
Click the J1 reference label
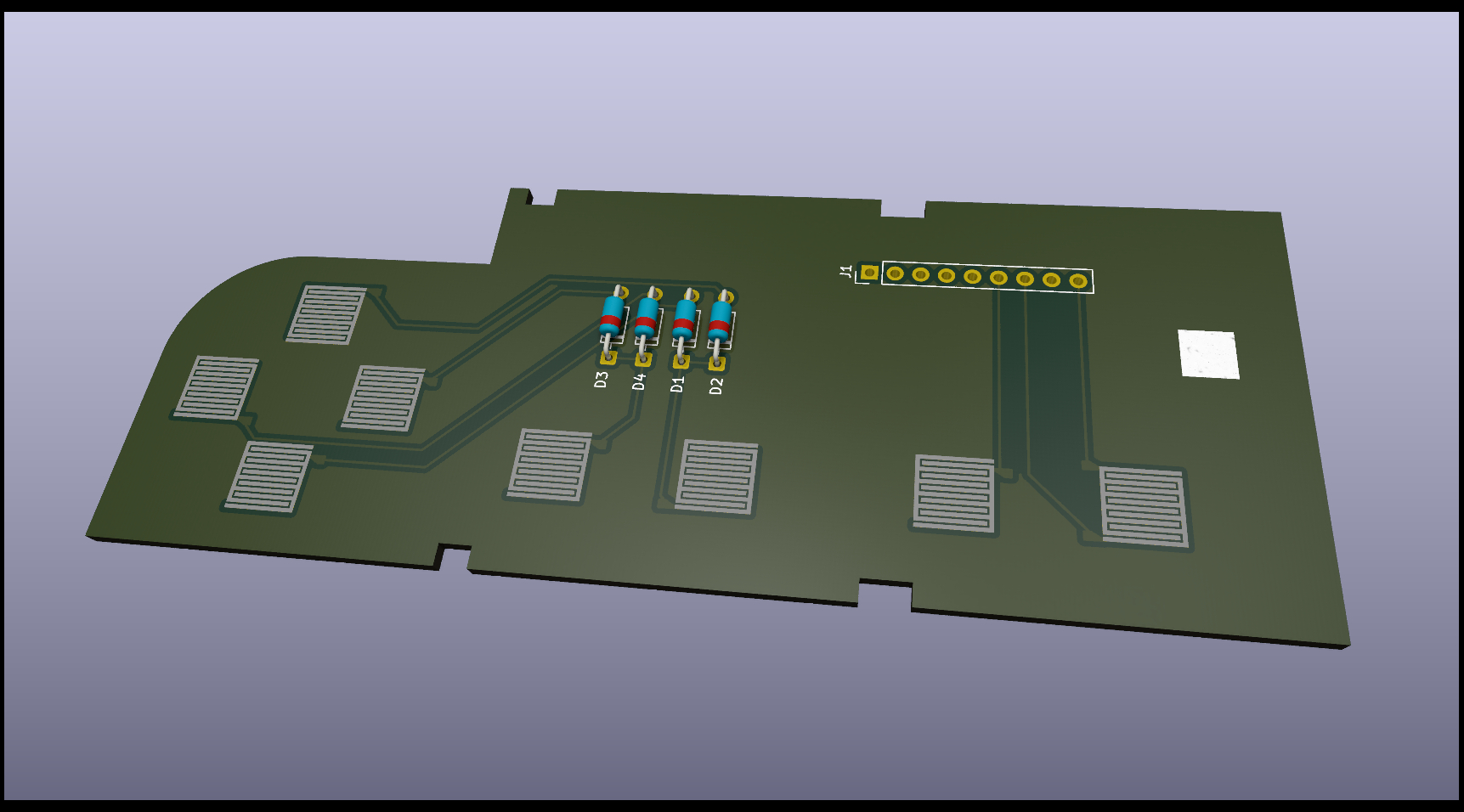[846, 271]
